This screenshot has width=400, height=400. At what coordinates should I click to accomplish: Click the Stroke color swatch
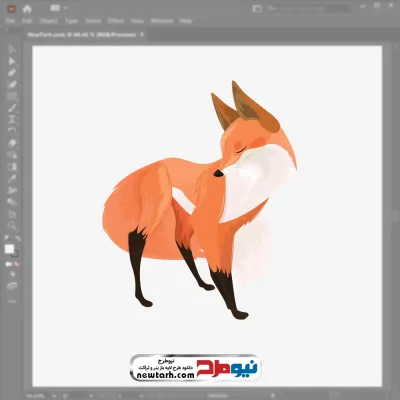click(15, 254)
